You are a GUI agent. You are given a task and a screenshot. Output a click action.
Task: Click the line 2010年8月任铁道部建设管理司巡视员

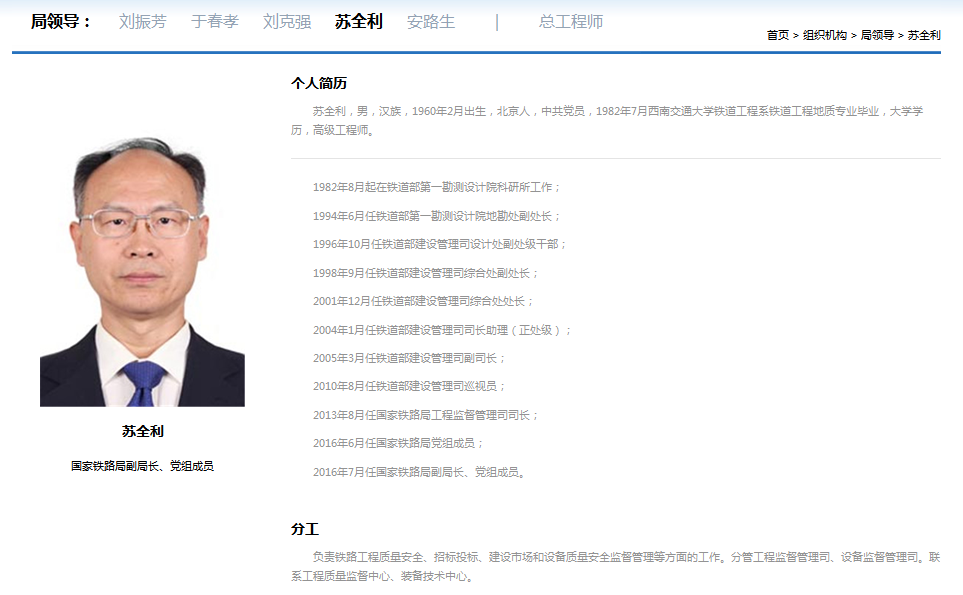(408, 386)
